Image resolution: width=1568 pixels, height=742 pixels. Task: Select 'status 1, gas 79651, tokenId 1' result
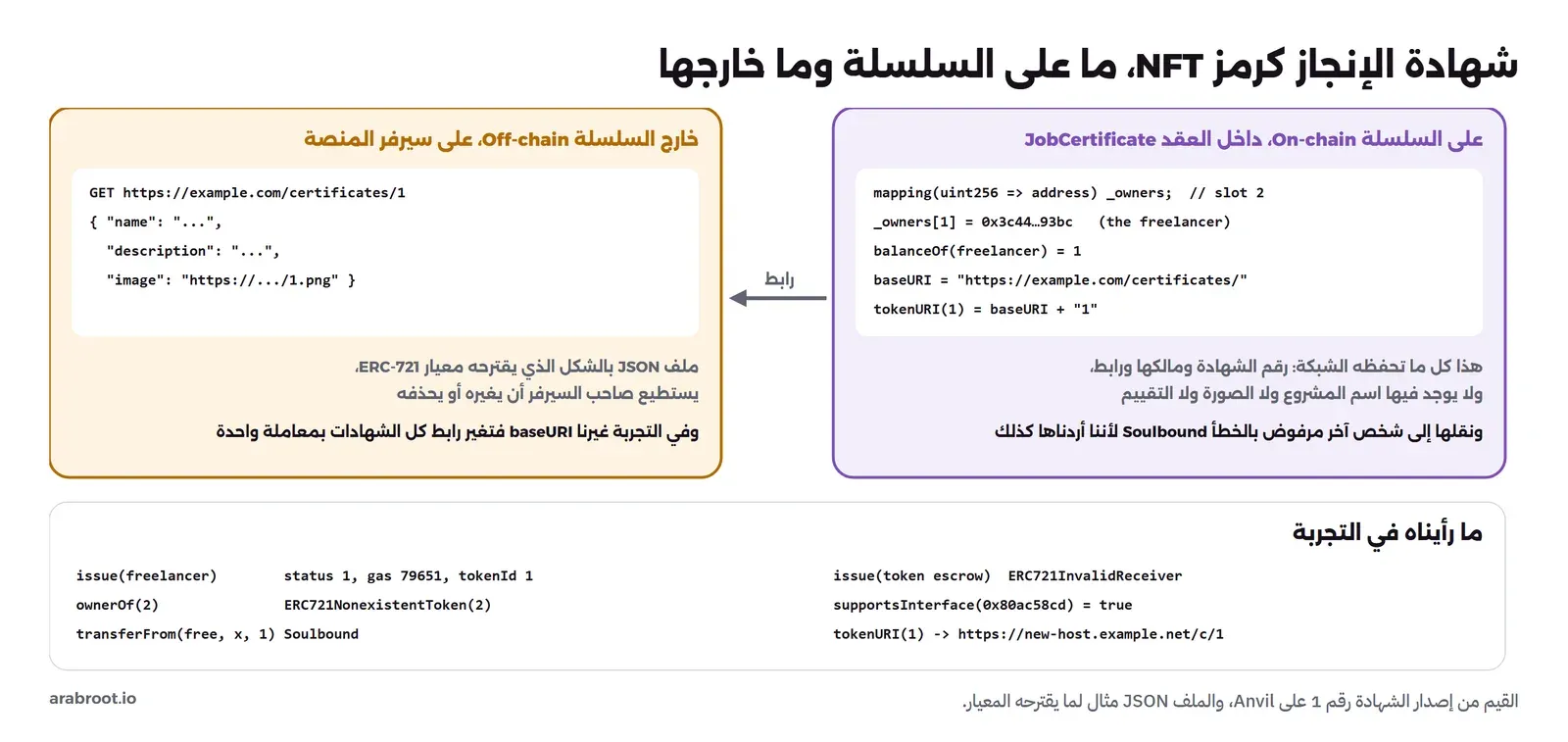(x=409, y=576)
